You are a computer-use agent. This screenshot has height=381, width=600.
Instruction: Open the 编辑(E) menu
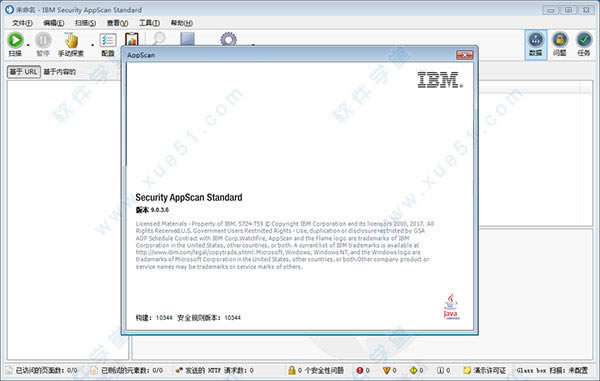(x=54, y=23)
